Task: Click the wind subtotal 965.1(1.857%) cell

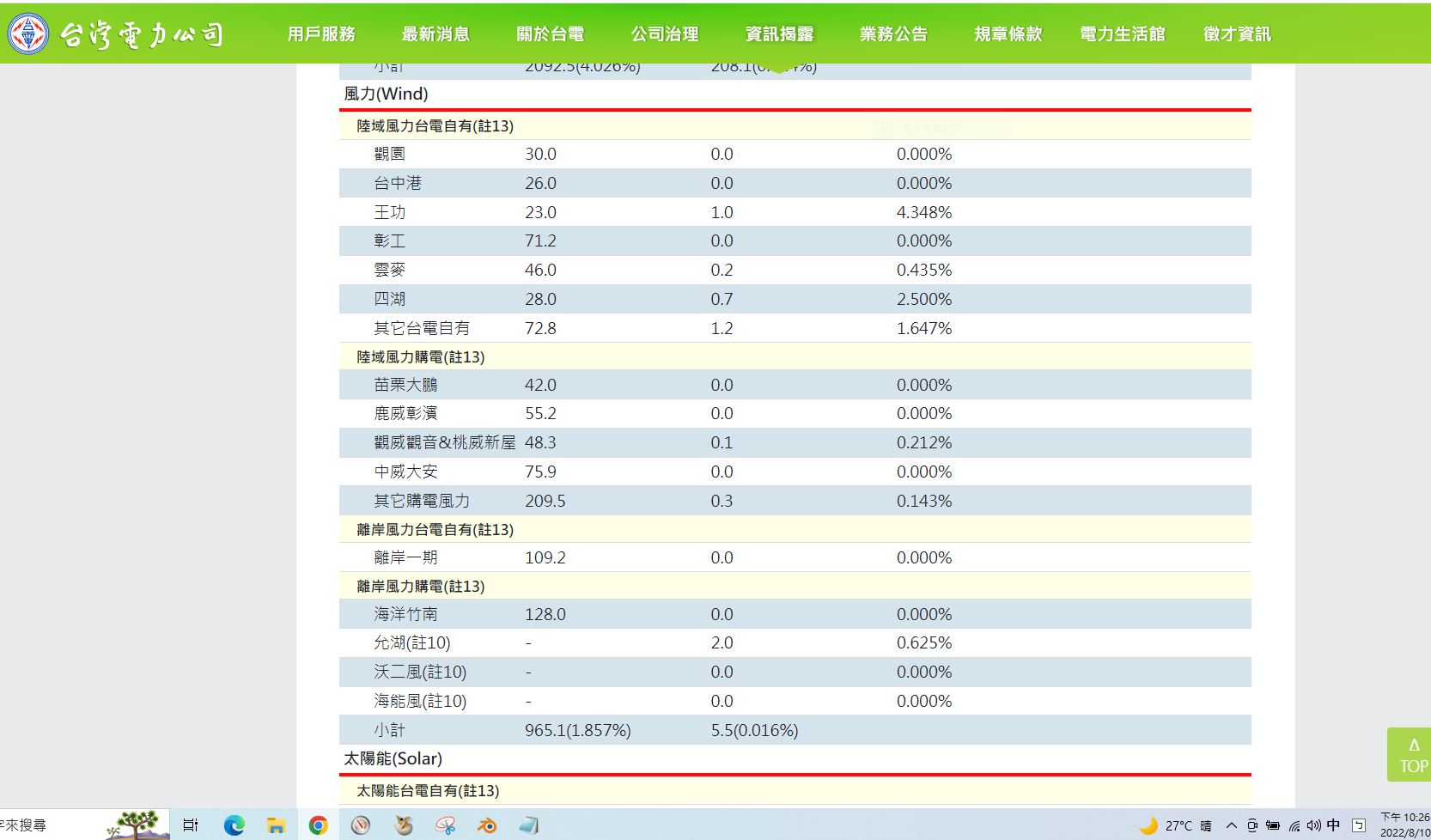Action: click(x=578, y=730)
